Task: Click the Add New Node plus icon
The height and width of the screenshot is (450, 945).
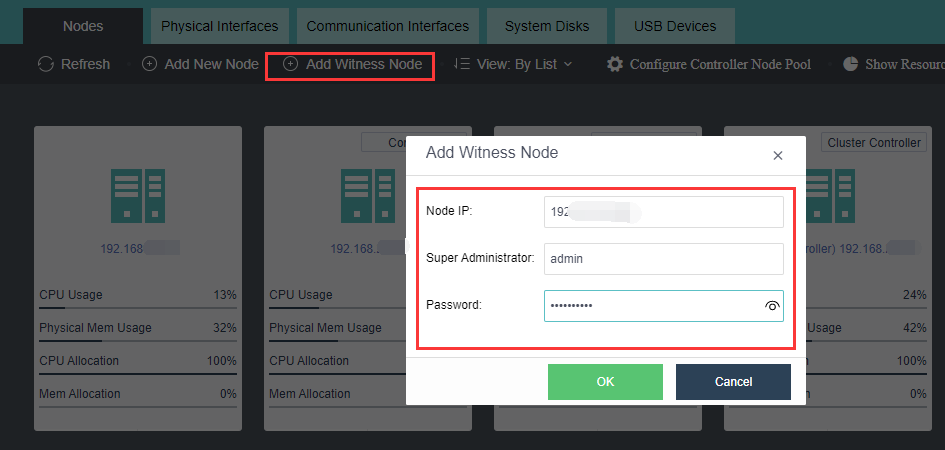Action: [149, 64]
